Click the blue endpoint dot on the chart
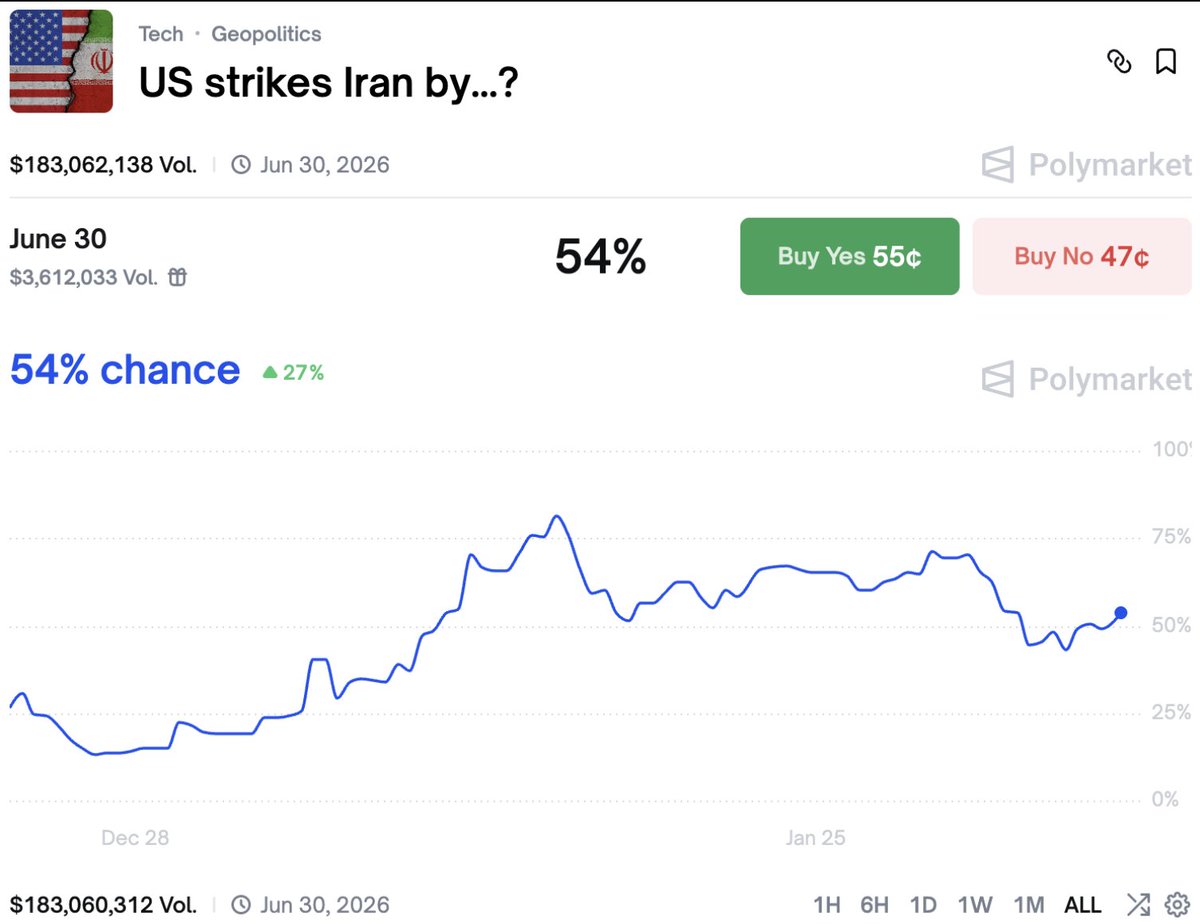This screenshot has width=1200, height=924. (1121, 613)
